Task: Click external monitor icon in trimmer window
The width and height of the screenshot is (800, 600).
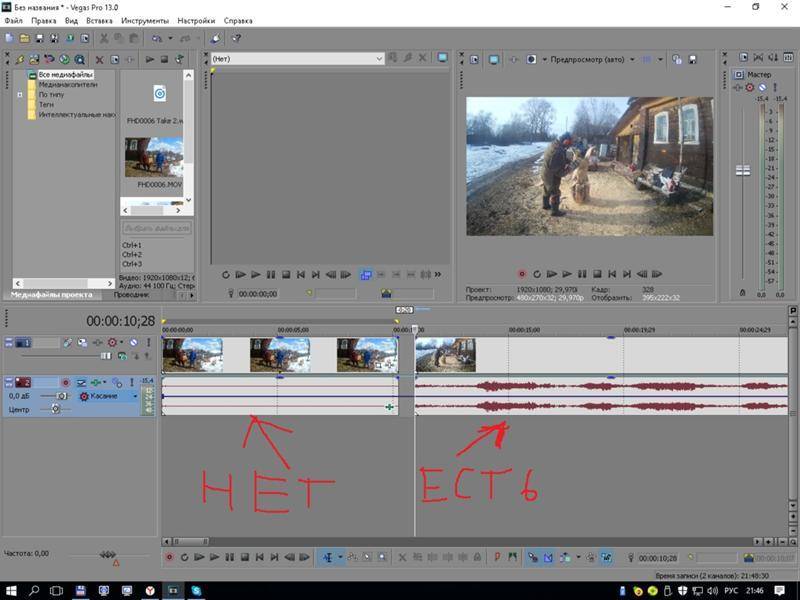Action: coord(442,58)
